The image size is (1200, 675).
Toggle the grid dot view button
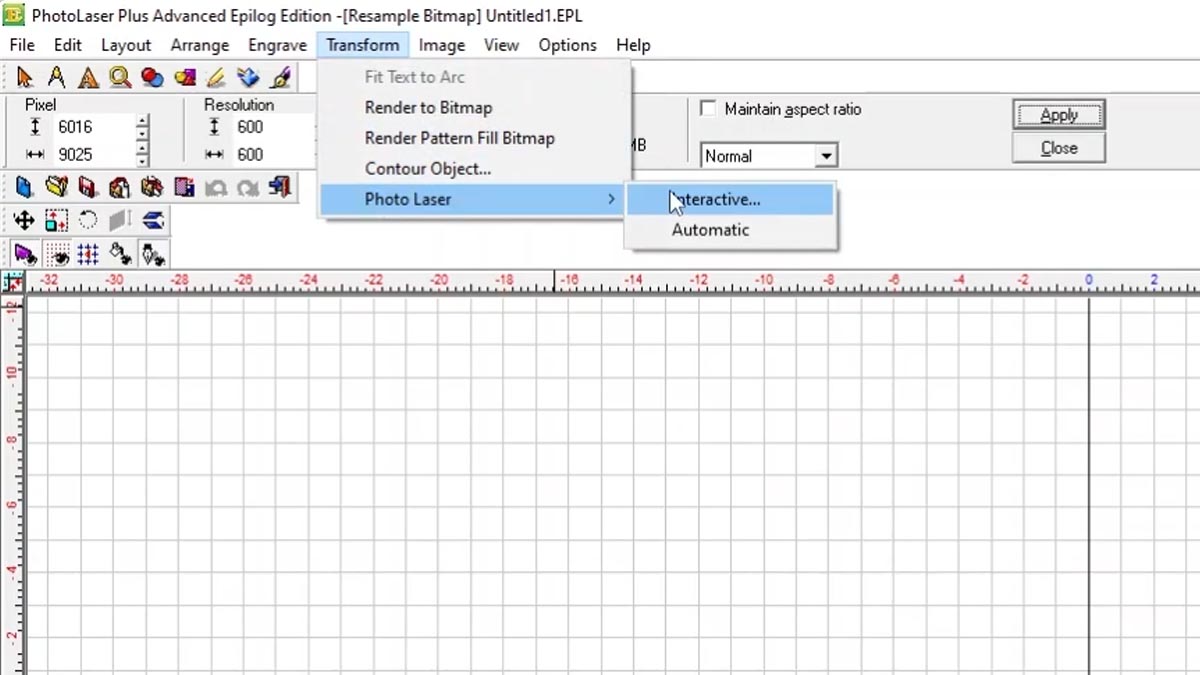(57, 253)
